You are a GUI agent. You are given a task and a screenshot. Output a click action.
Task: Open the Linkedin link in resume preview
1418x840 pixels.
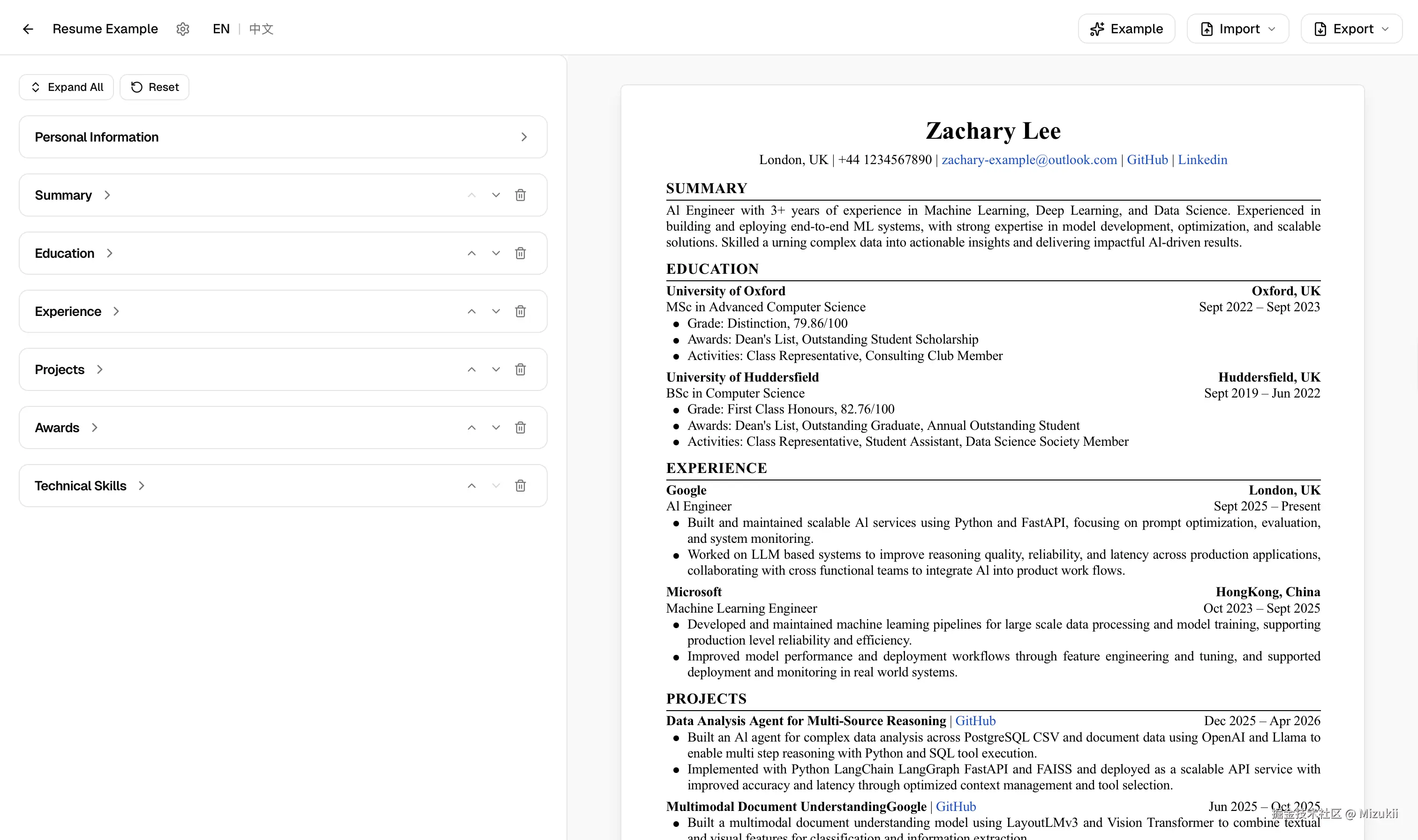pos(1202,160)
